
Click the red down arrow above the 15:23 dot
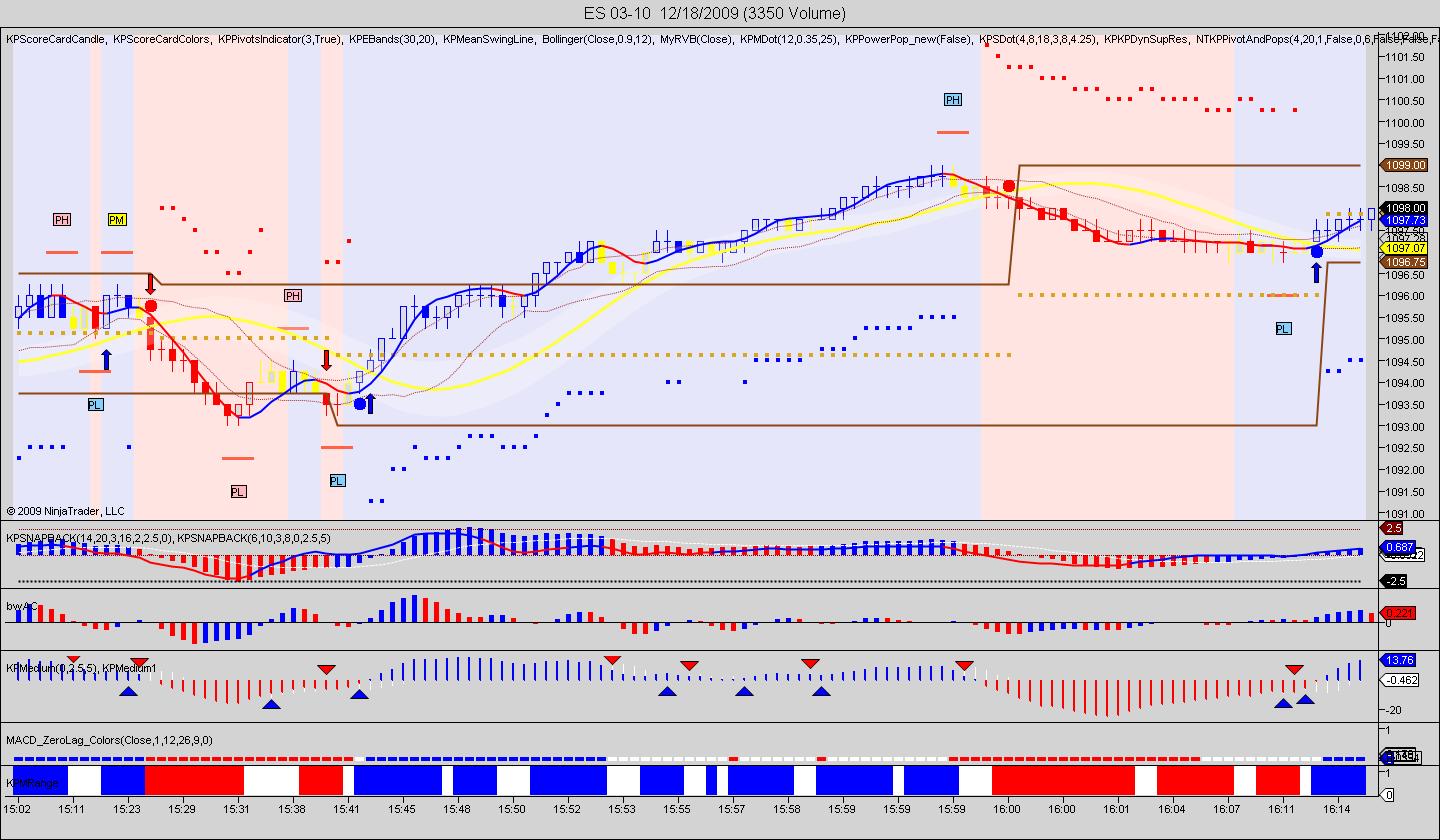pos(150,283)
